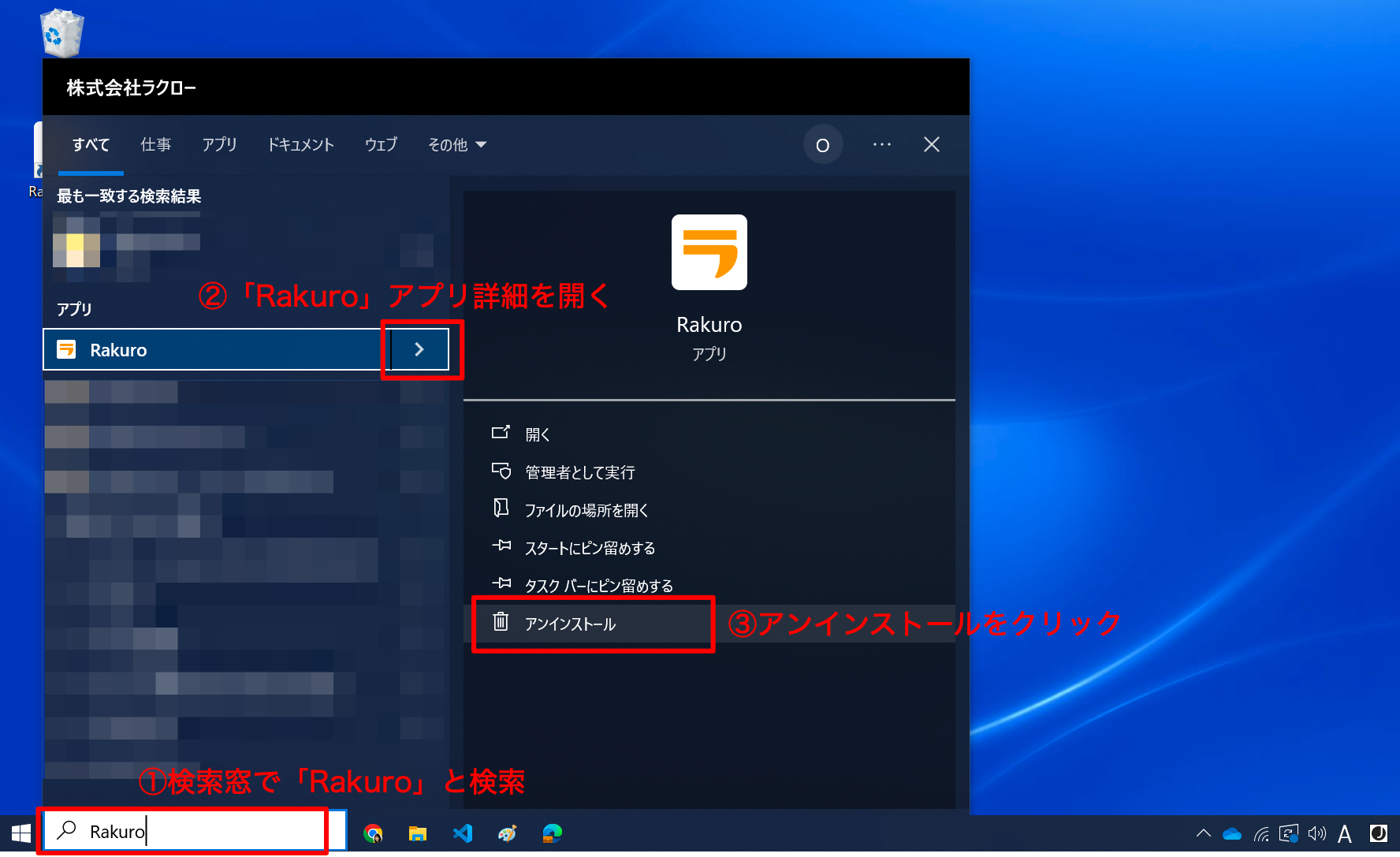
Task: Launch Visual Studio Code from the taskbar
Action: [x=463, y=833]
